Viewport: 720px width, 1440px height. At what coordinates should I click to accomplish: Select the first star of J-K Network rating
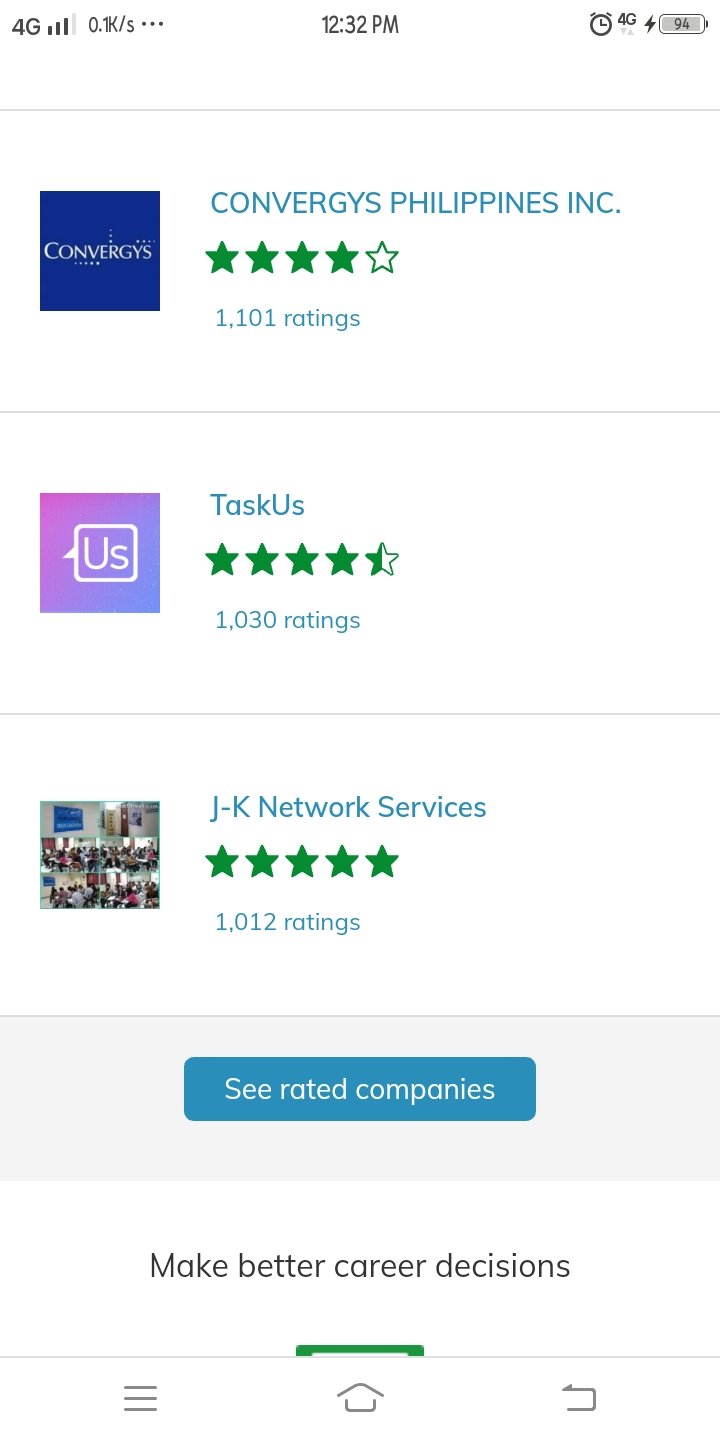pos(222,861)
